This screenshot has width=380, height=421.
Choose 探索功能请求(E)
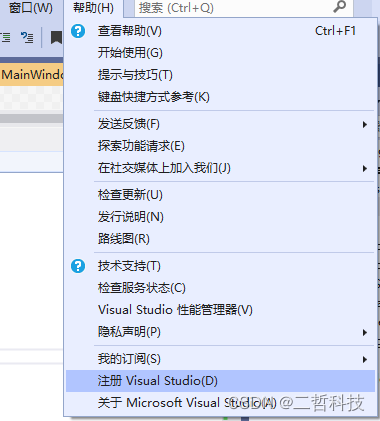pos(220,146)
